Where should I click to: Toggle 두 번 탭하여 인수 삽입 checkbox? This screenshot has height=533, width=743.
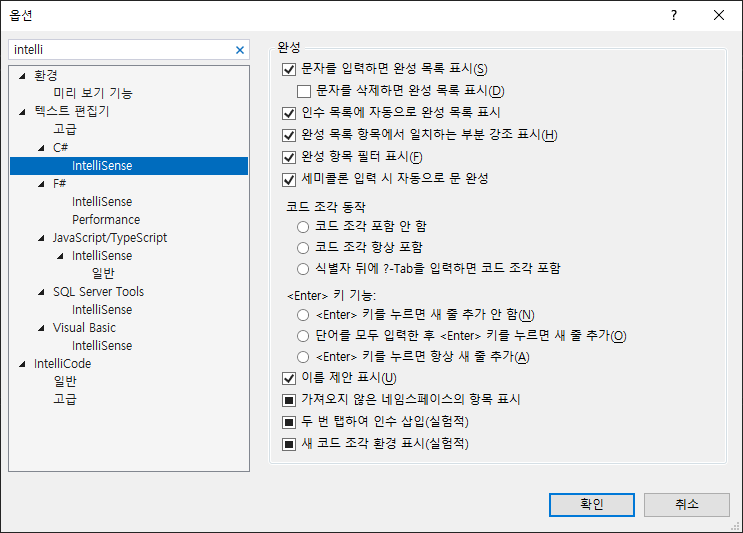[289, 422]
